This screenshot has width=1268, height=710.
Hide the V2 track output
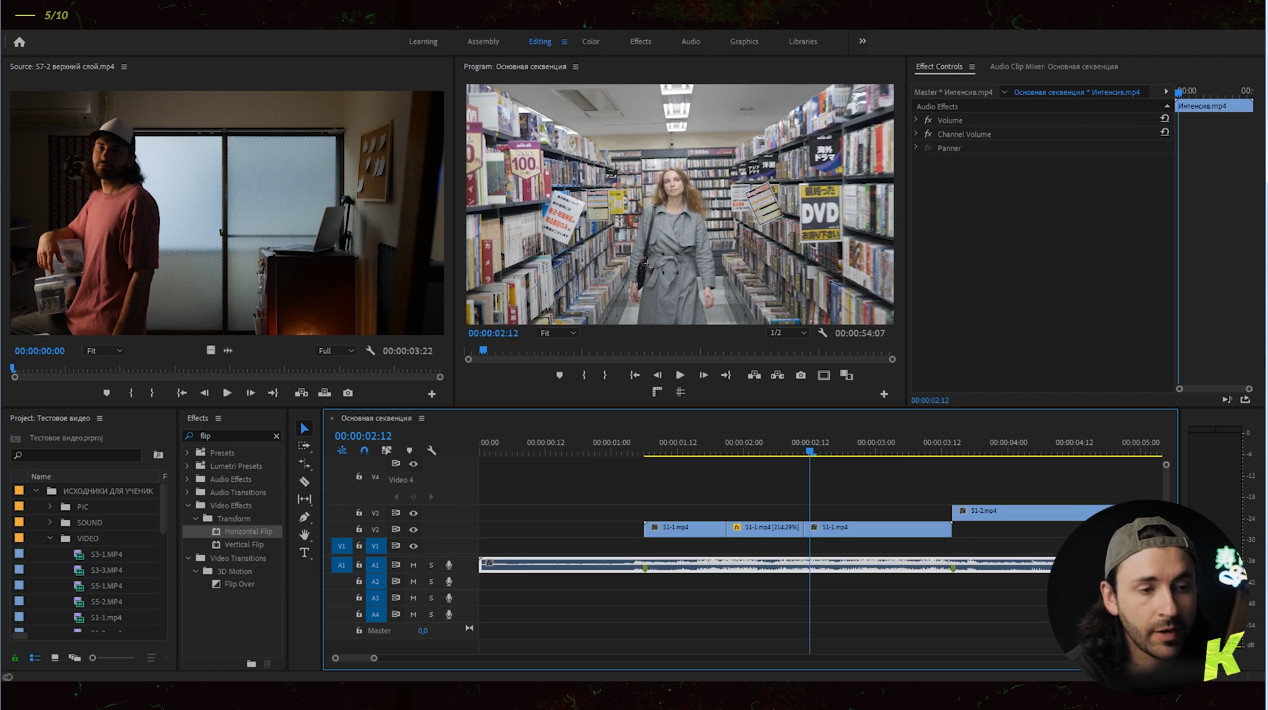tap(413, 529)
